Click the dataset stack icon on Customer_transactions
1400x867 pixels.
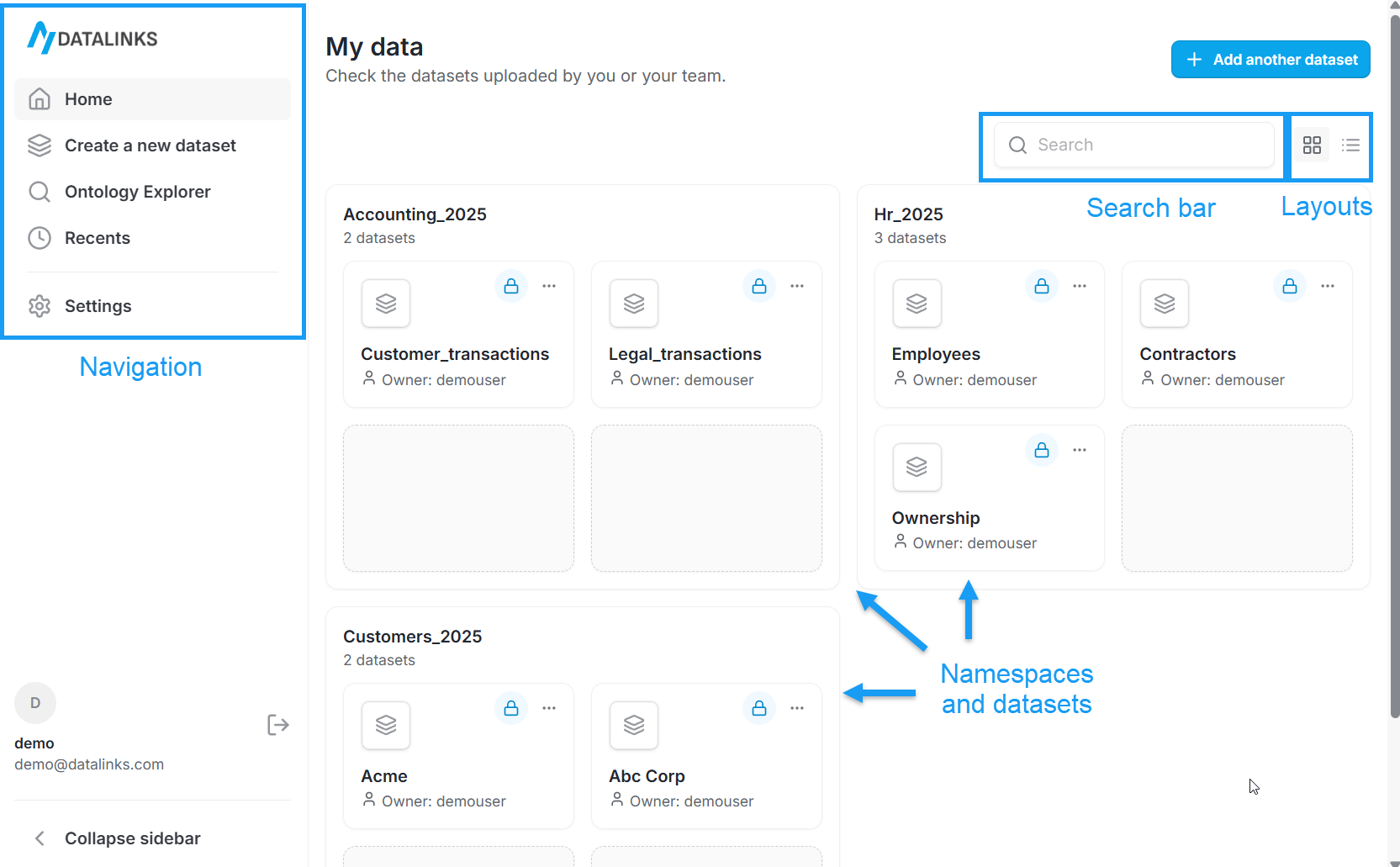pos(385,304)
